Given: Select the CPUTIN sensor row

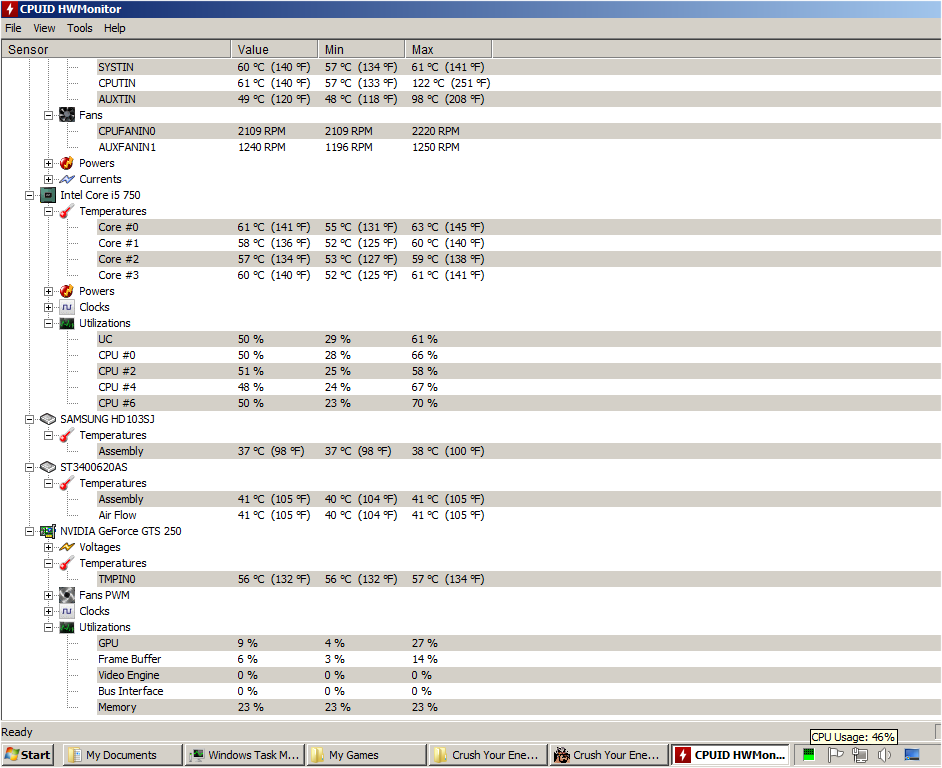Looking at the screenshot, I should click(x=519, y=83).
